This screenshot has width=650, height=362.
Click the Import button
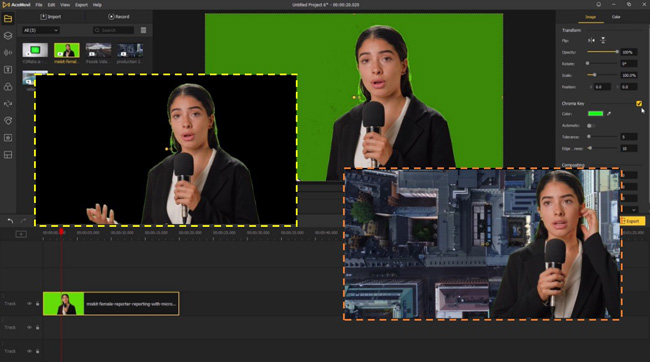pyautogui.click(x=51, y=17)
